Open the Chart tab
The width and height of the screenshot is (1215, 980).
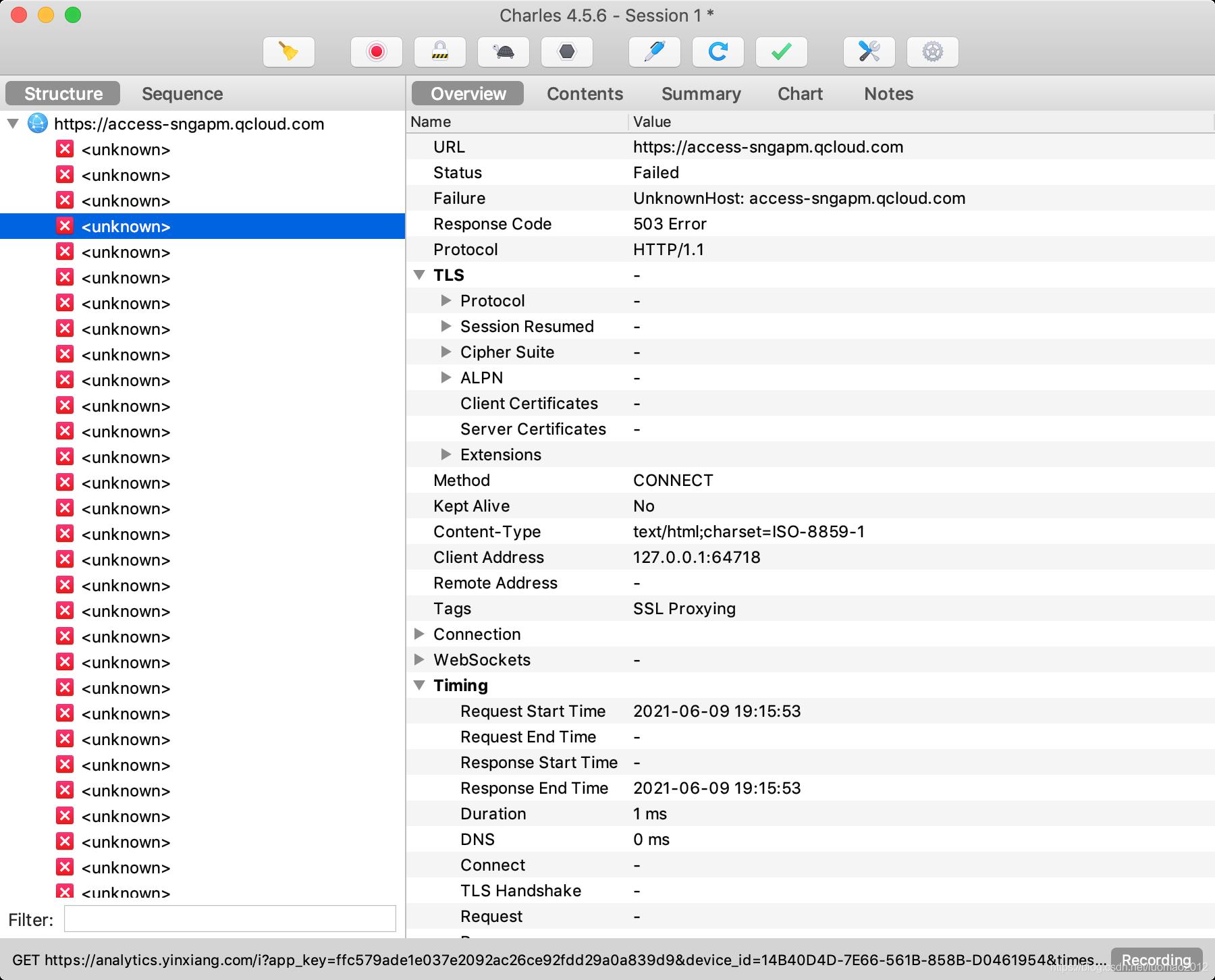pos(800,93)
